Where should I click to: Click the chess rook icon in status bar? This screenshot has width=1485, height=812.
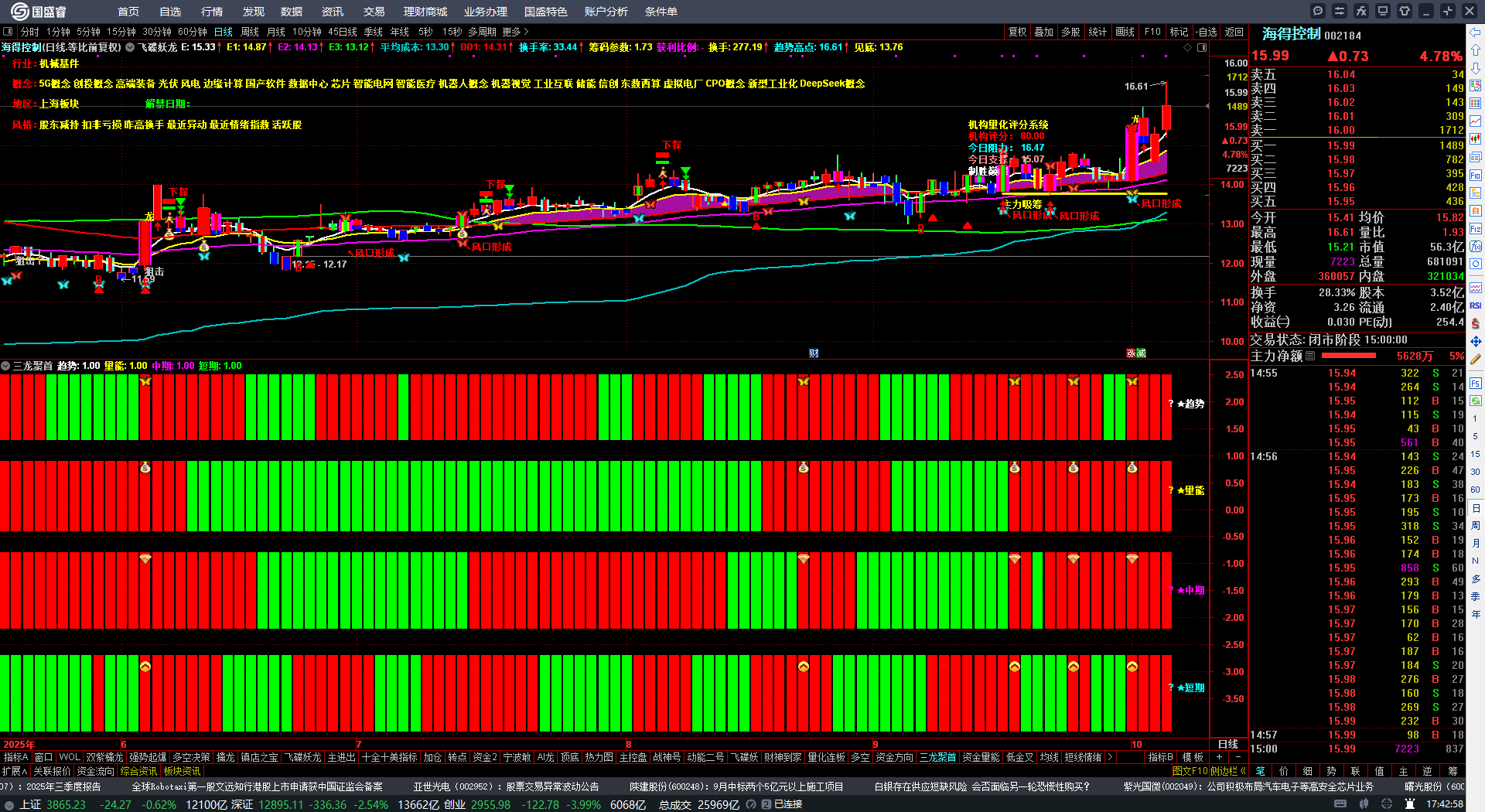(x=1410, y=804)
